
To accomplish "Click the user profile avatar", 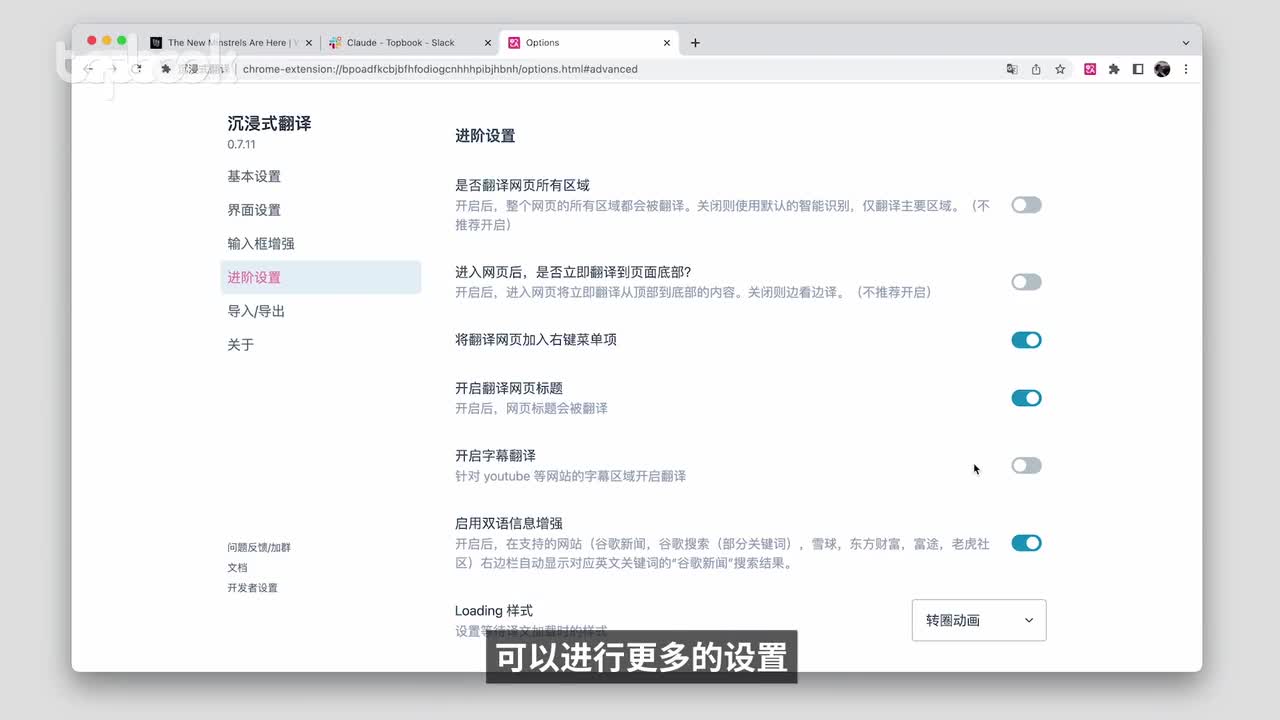I will pyautogui.click(x=1162, y=69).
